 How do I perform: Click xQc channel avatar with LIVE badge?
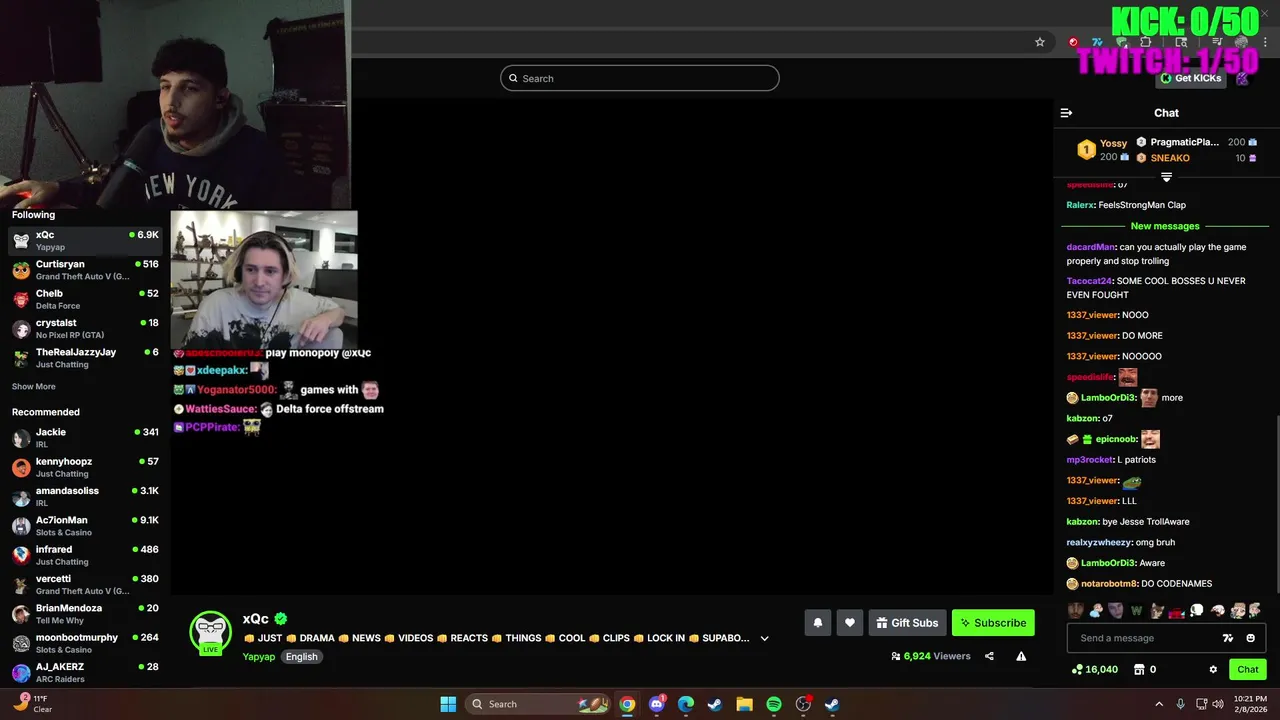coord(211,633)
